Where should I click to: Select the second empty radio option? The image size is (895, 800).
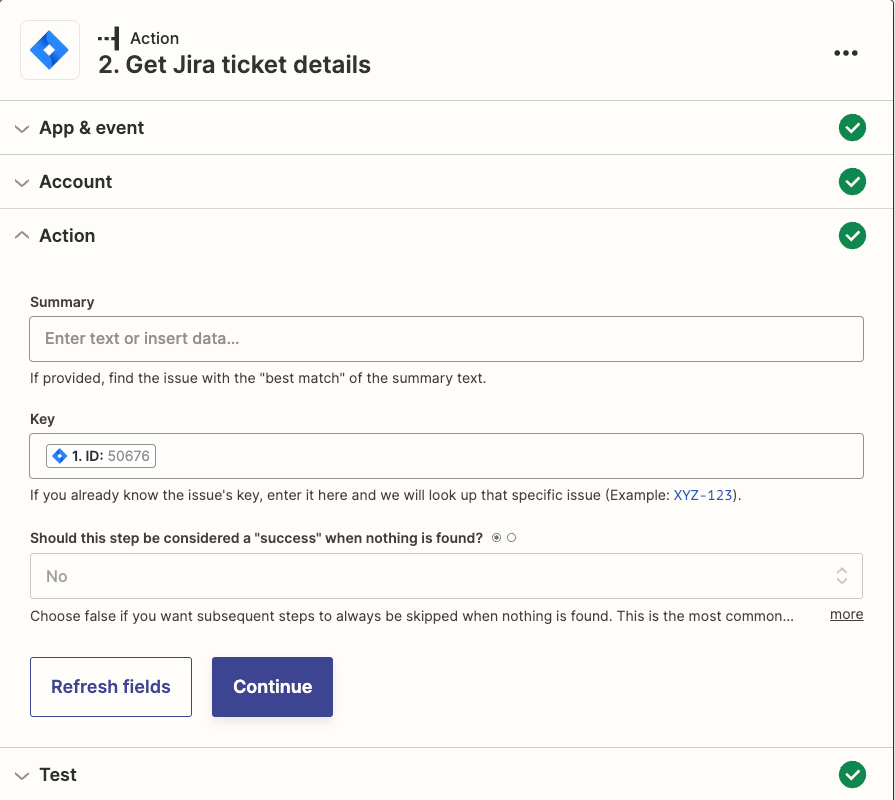pyautogui.click(x=511, y=538)
